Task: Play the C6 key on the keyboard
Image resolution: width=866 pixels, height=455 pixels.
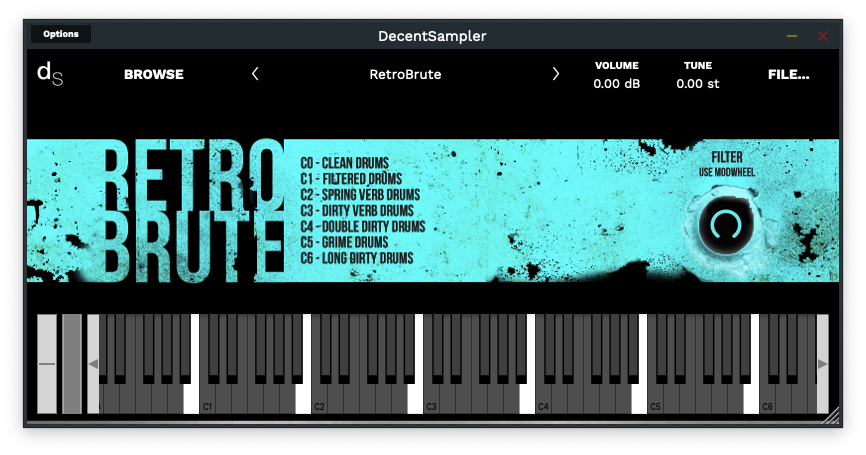Action: coord(768,400)
